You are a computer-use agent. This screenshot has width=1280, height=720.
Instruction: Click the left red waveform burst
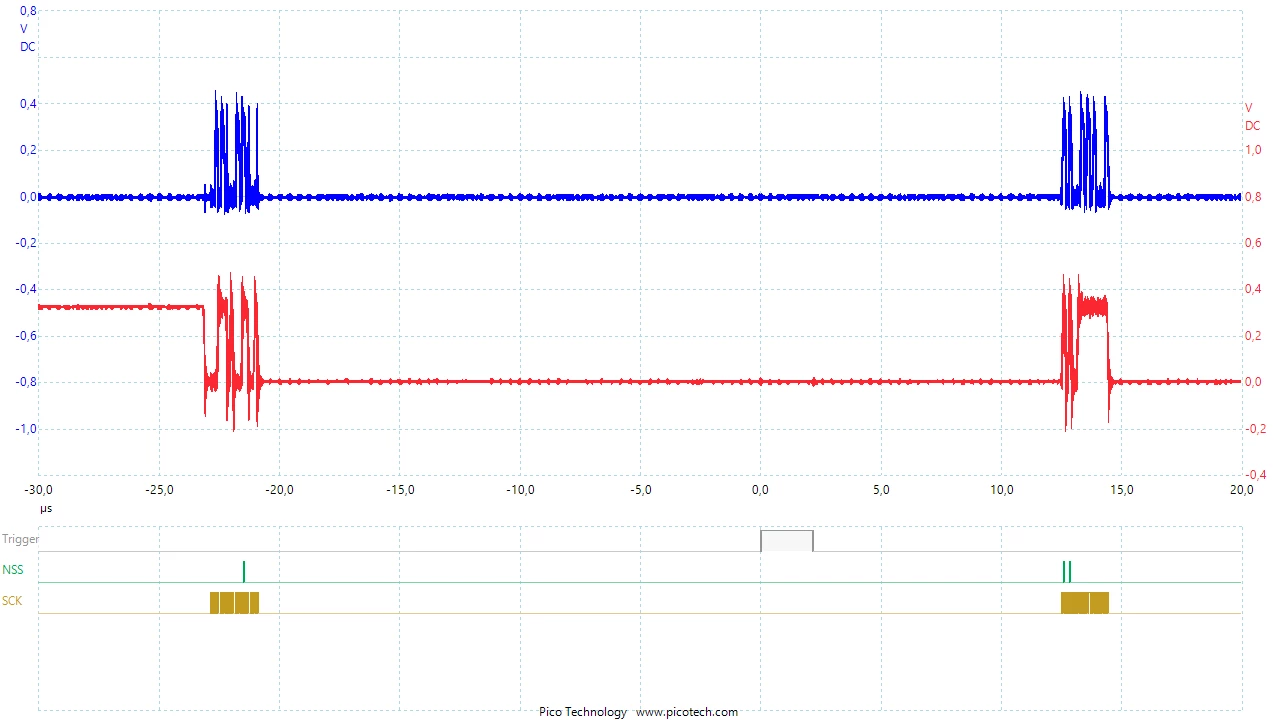(x=232, y=350)
